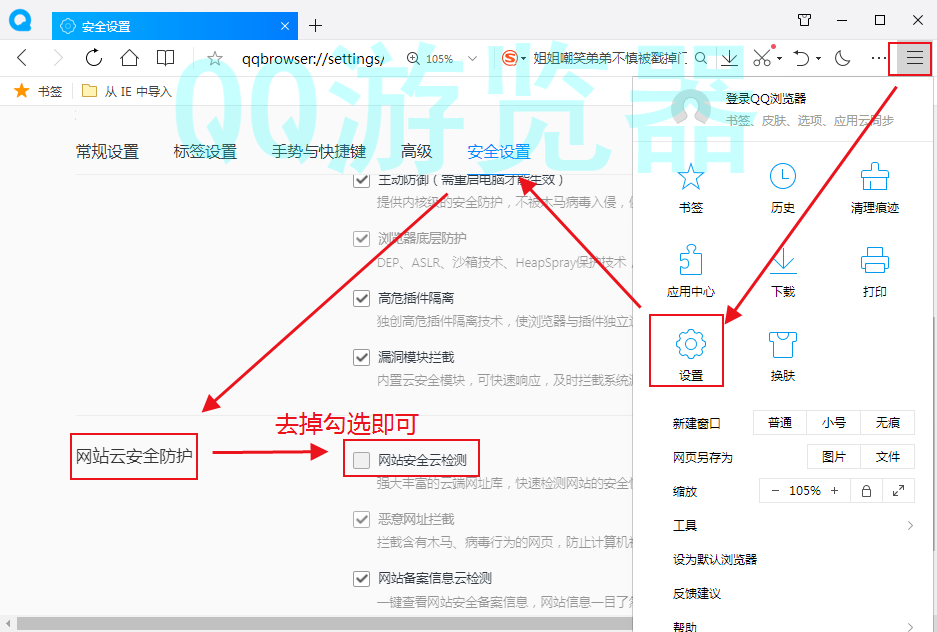Expand the zoom level dropdown arrow
The image size is (937, 632).
click(x=473, y=59)
